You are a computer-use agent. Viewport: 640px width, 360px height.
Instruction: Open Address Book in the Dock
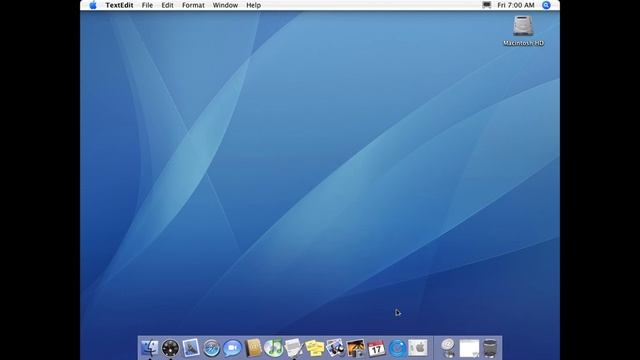click(253, 348)
